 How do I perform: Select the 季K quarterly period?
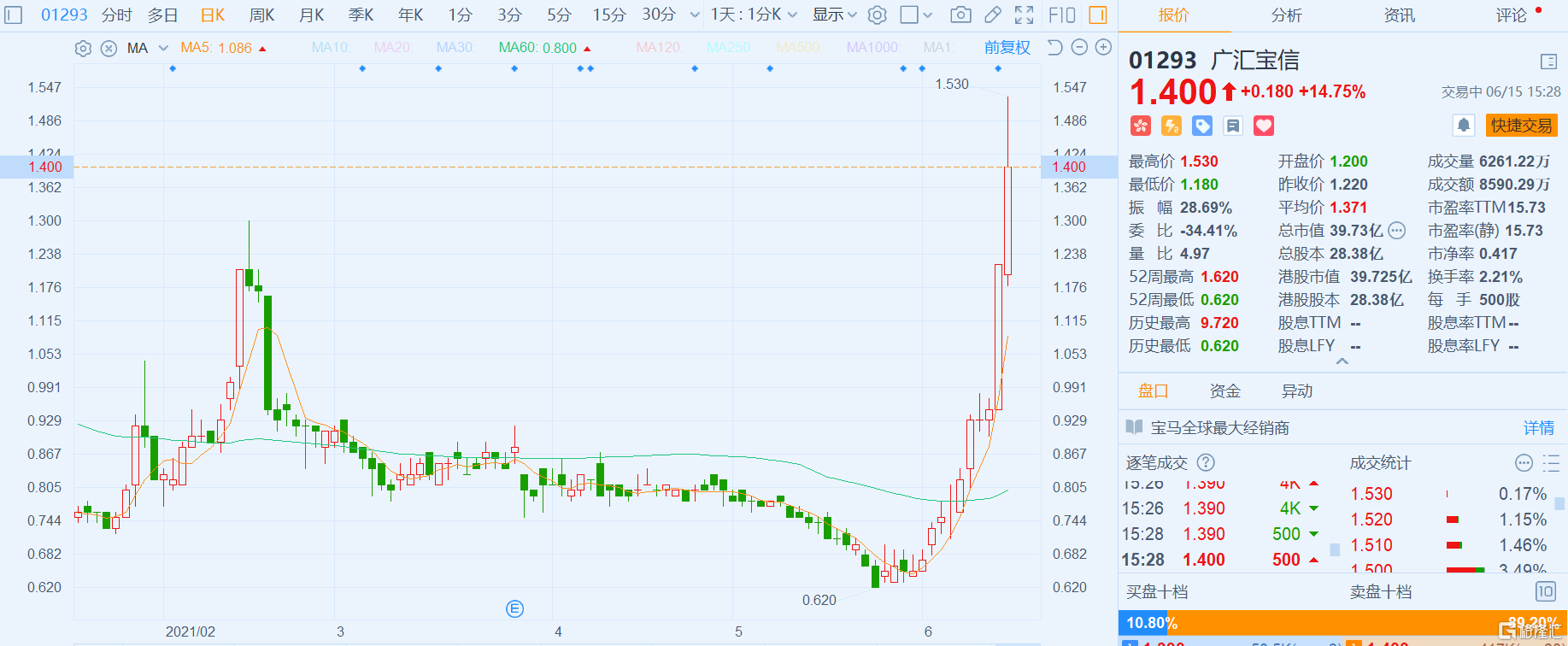tap(361, 15)
